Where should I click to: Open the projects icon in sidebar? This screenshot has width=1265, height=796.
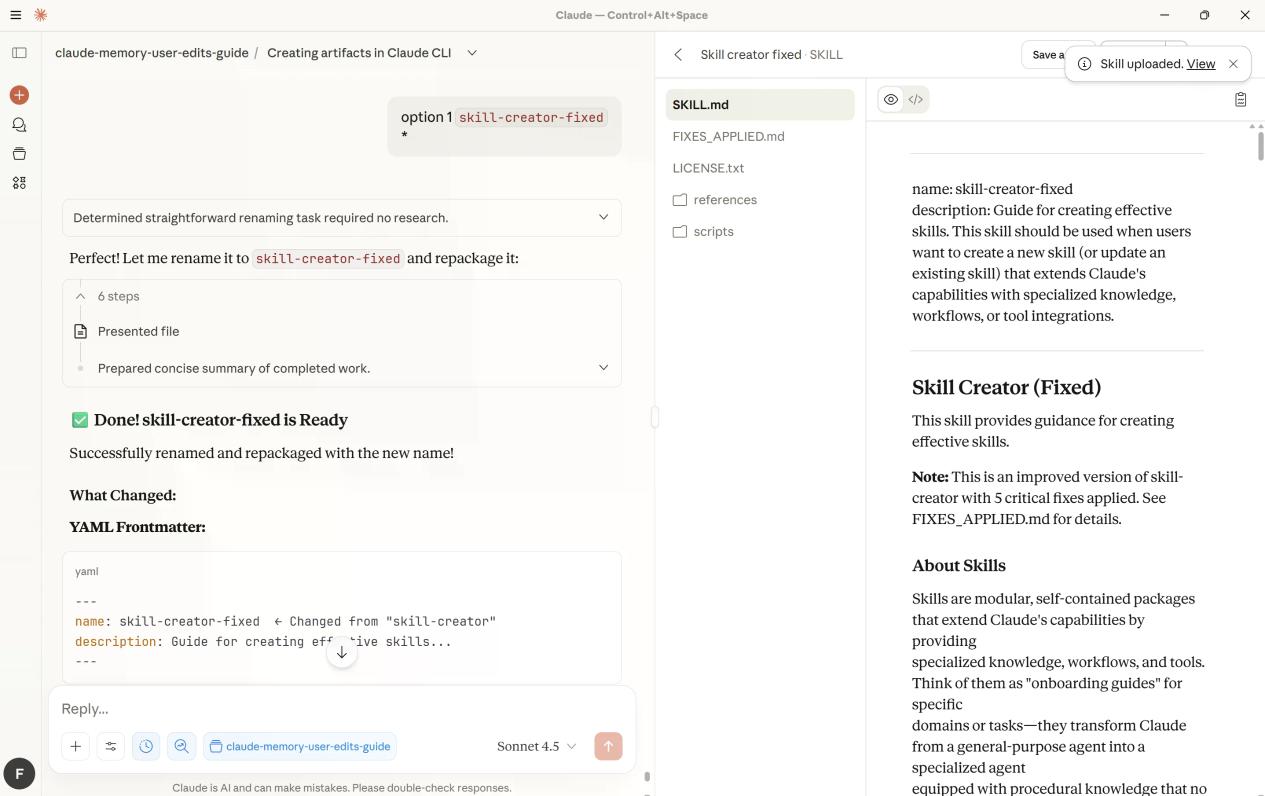click(x=19, y=154)
